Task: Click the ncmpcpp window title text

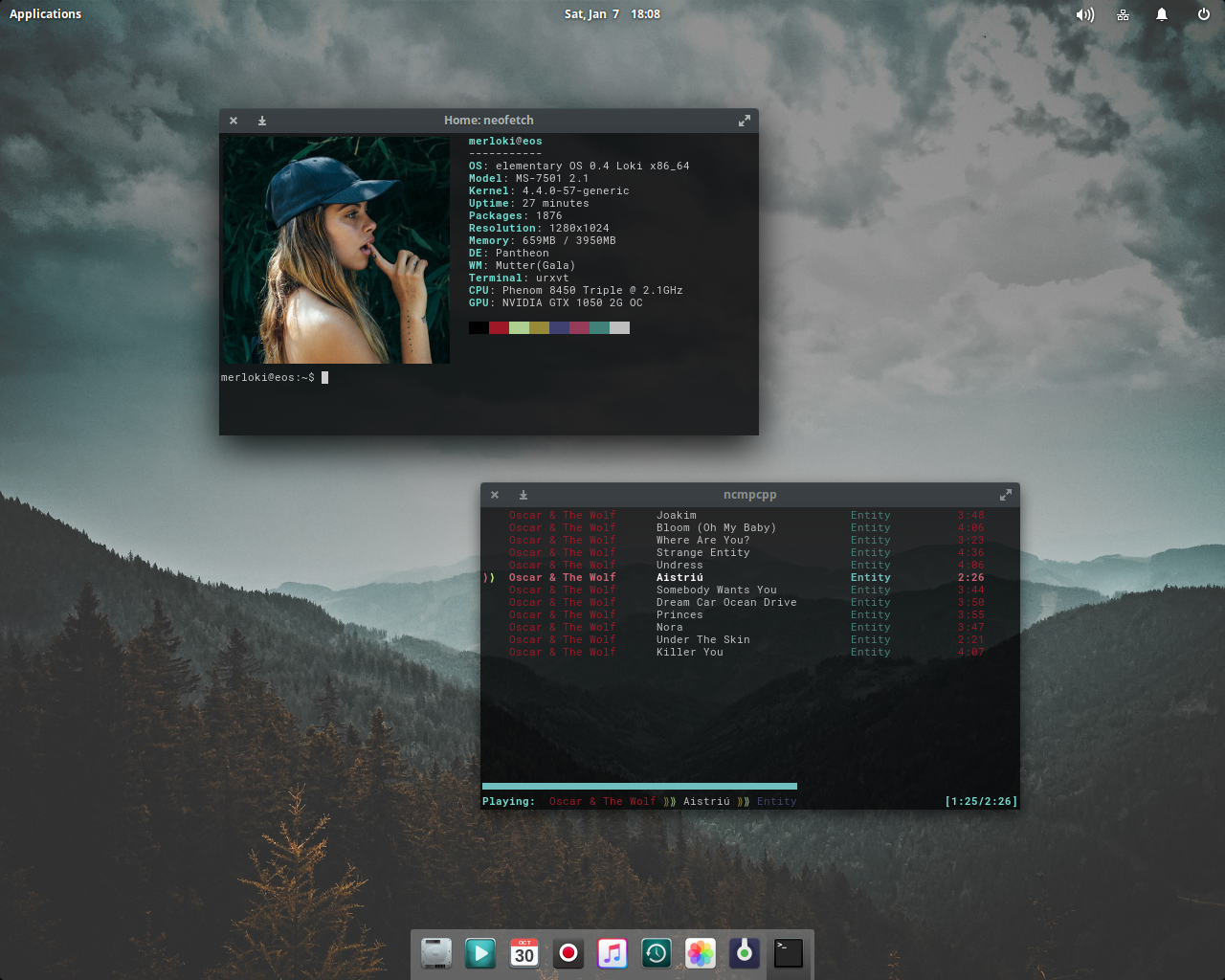Action: 750,495
